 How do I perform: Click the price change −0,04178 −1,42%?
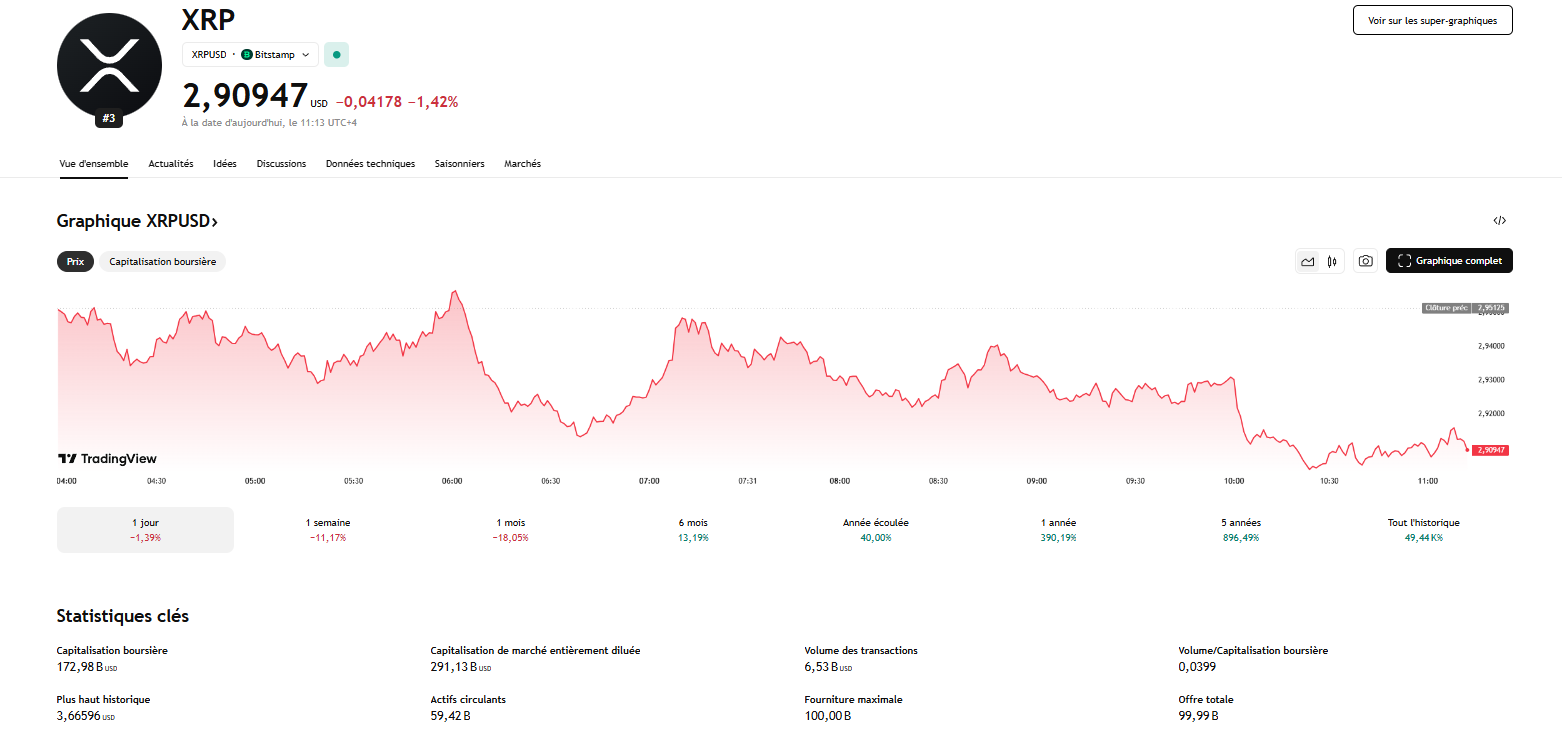pyautogui.click(x=397, y=102)
